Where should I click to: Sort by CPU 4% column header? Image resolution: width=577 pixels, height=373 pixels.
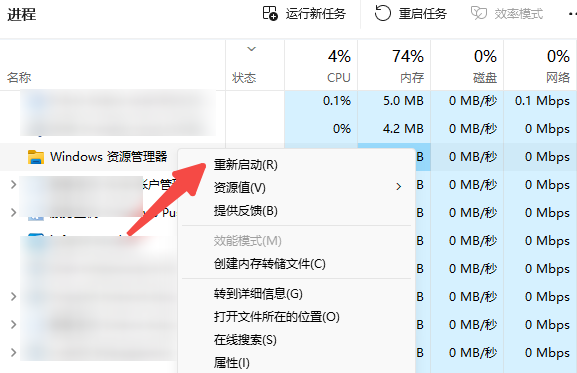click(321, 65)
